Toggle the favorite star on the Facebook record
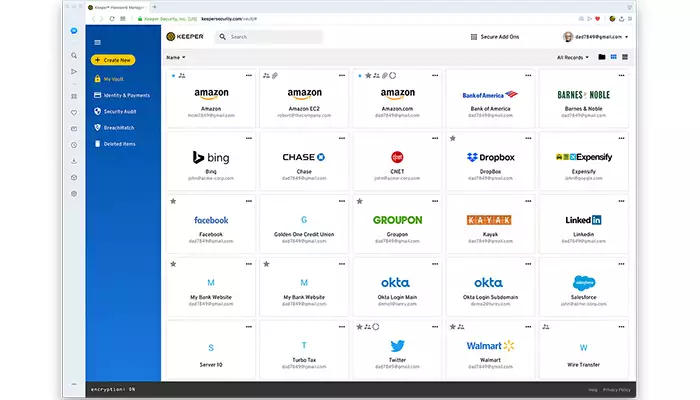 [173, 201]
